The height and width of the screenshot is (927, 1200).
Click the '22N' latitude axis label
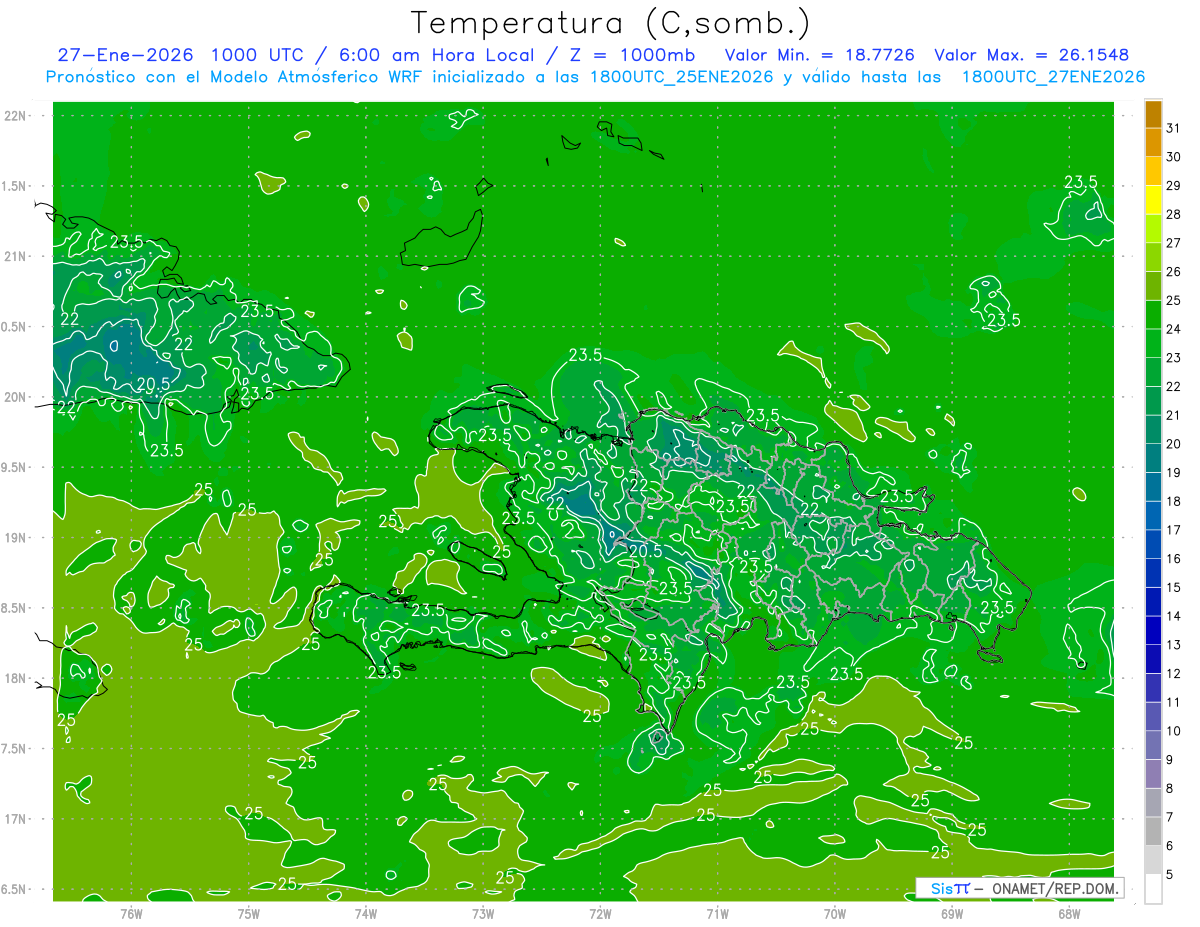coord(16,116)
